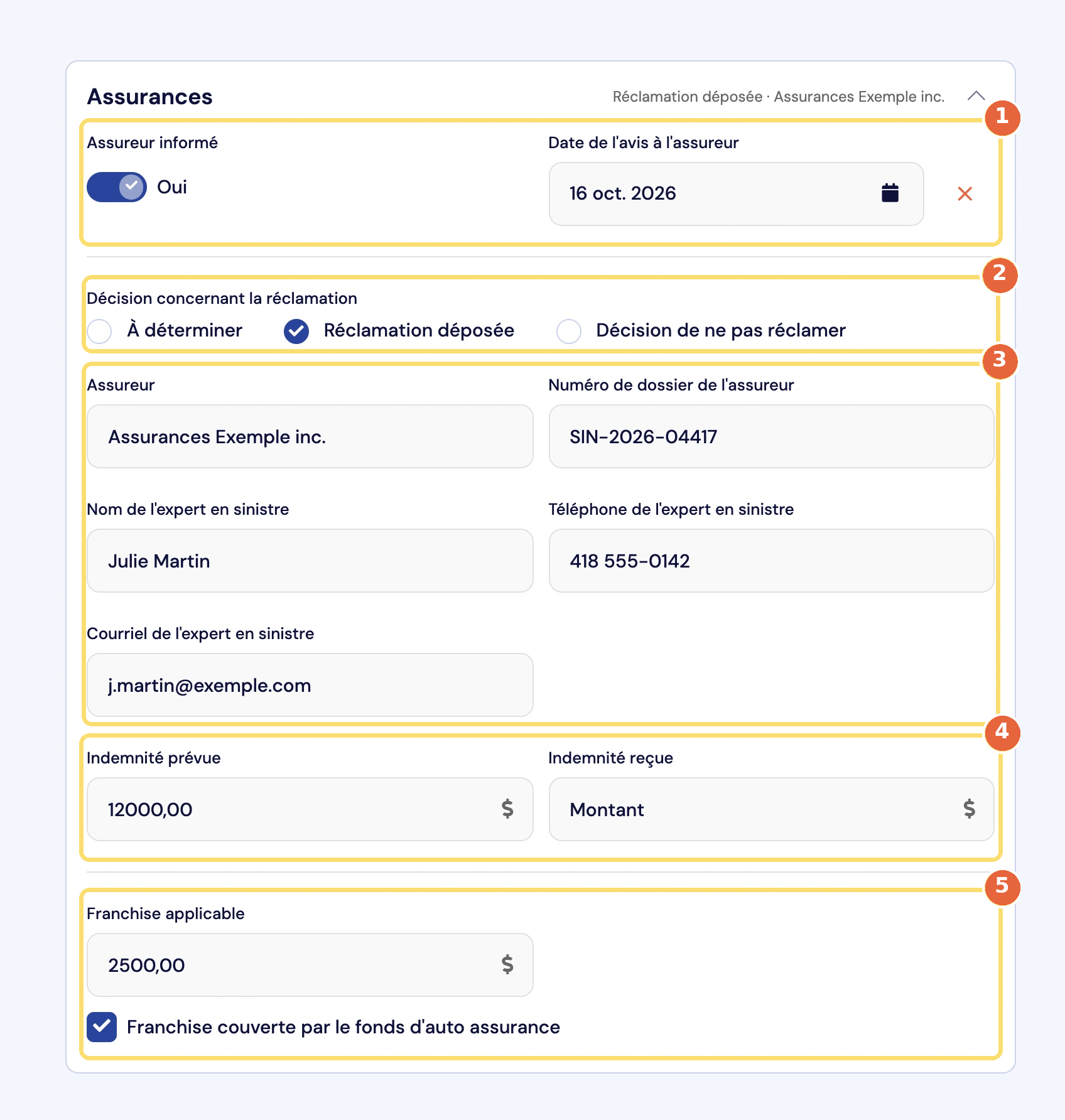
Task: Toggle the Assureur informé switch
Action: pos(117,187)
